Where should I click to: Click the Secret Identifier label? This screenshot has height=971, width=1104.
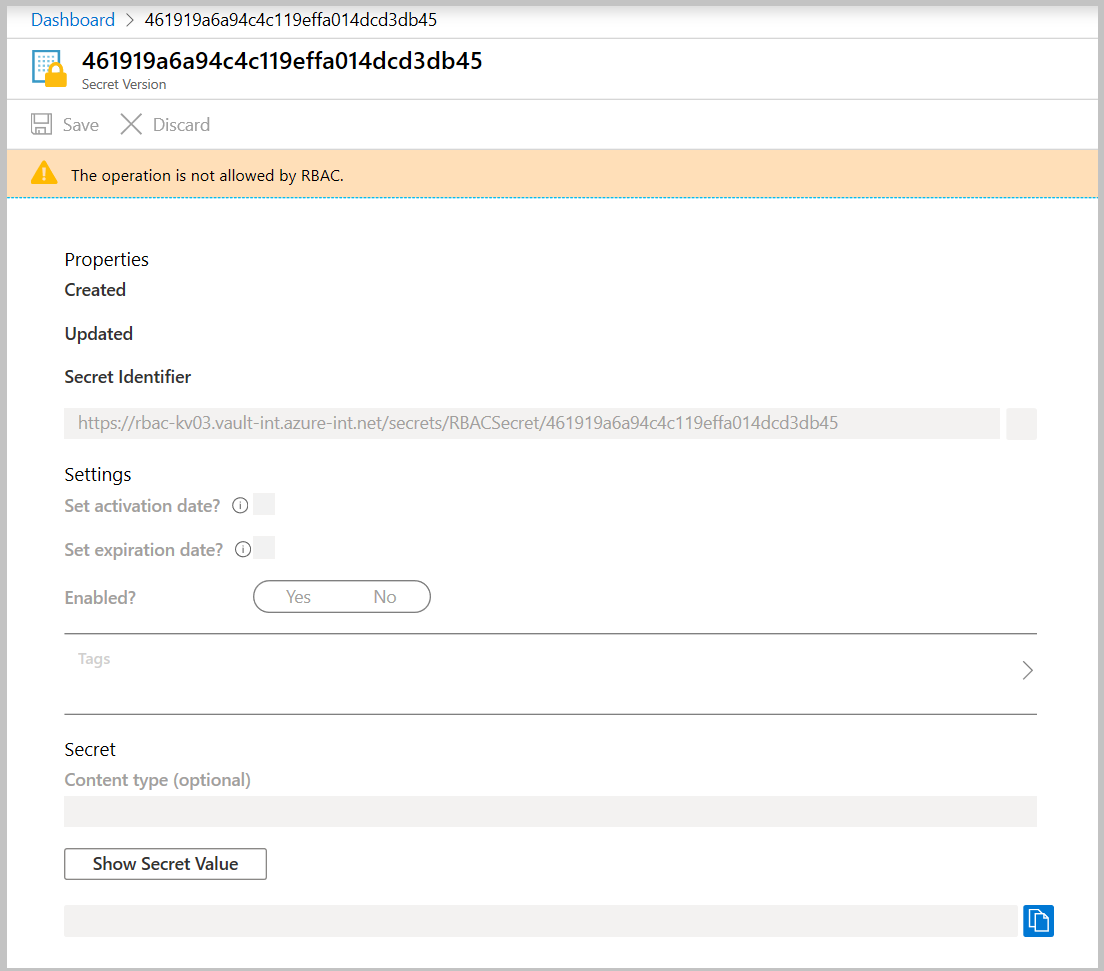127,377
